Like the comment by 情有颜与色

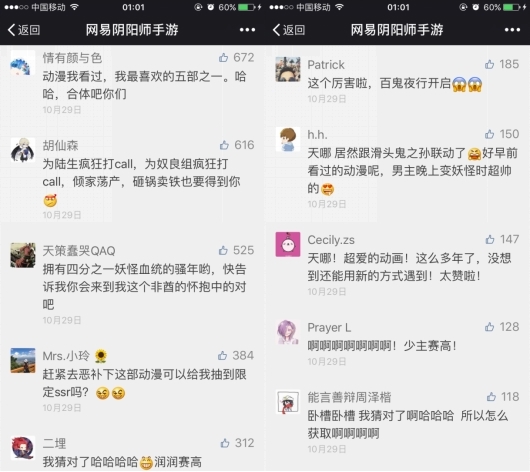click(223, 57)
